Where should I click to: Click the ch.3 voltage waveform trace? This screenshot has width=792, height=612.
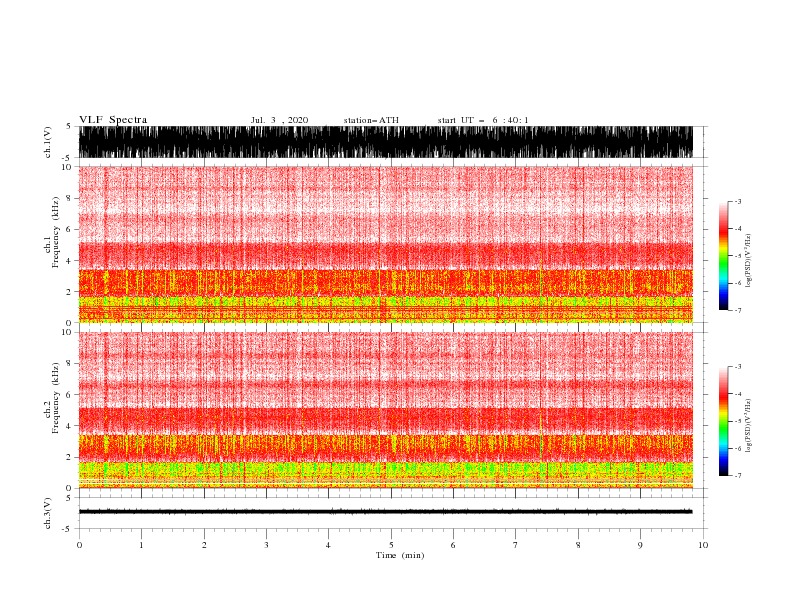[385, 512]
